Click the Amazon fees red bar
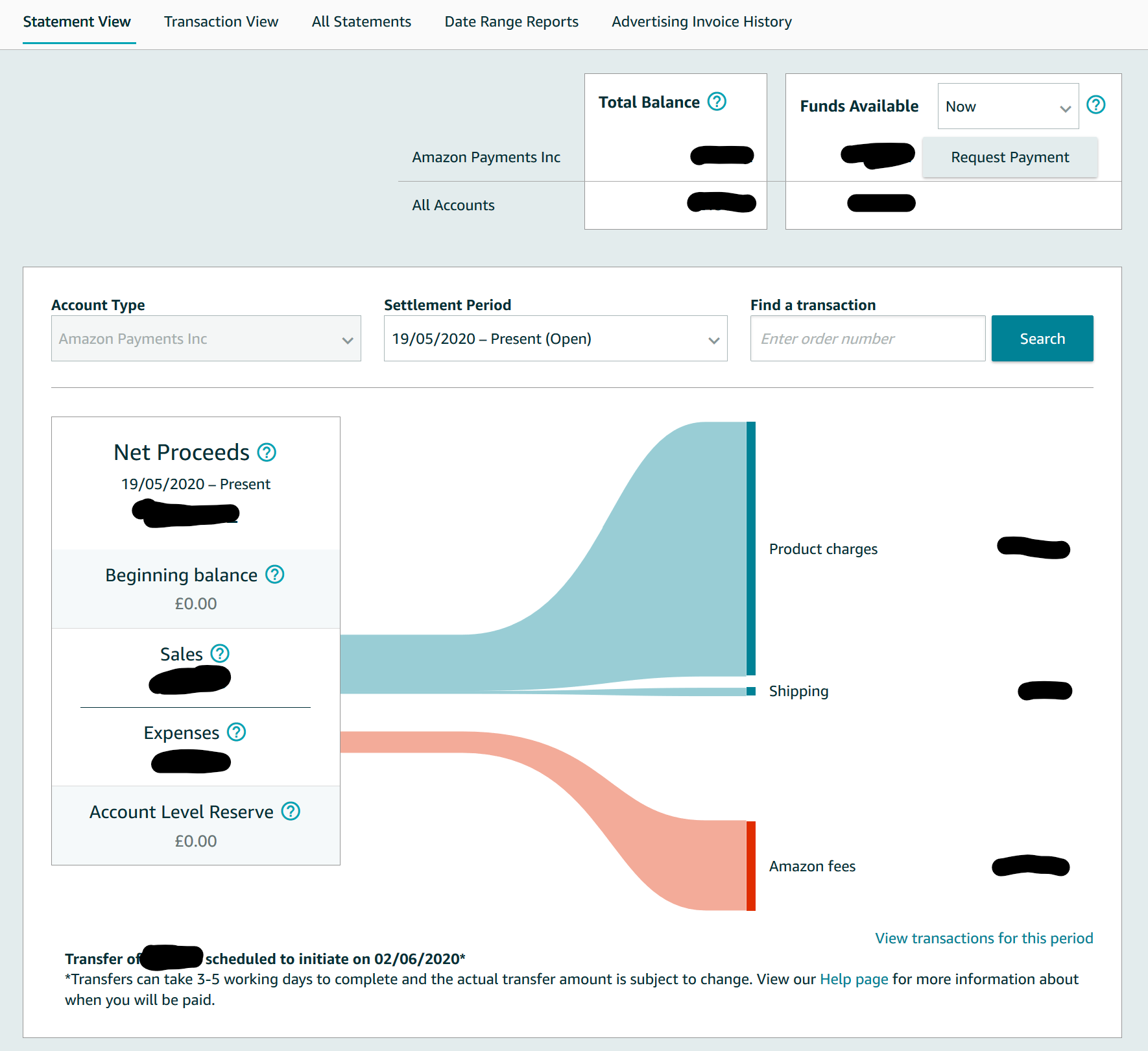 (751, 866)
